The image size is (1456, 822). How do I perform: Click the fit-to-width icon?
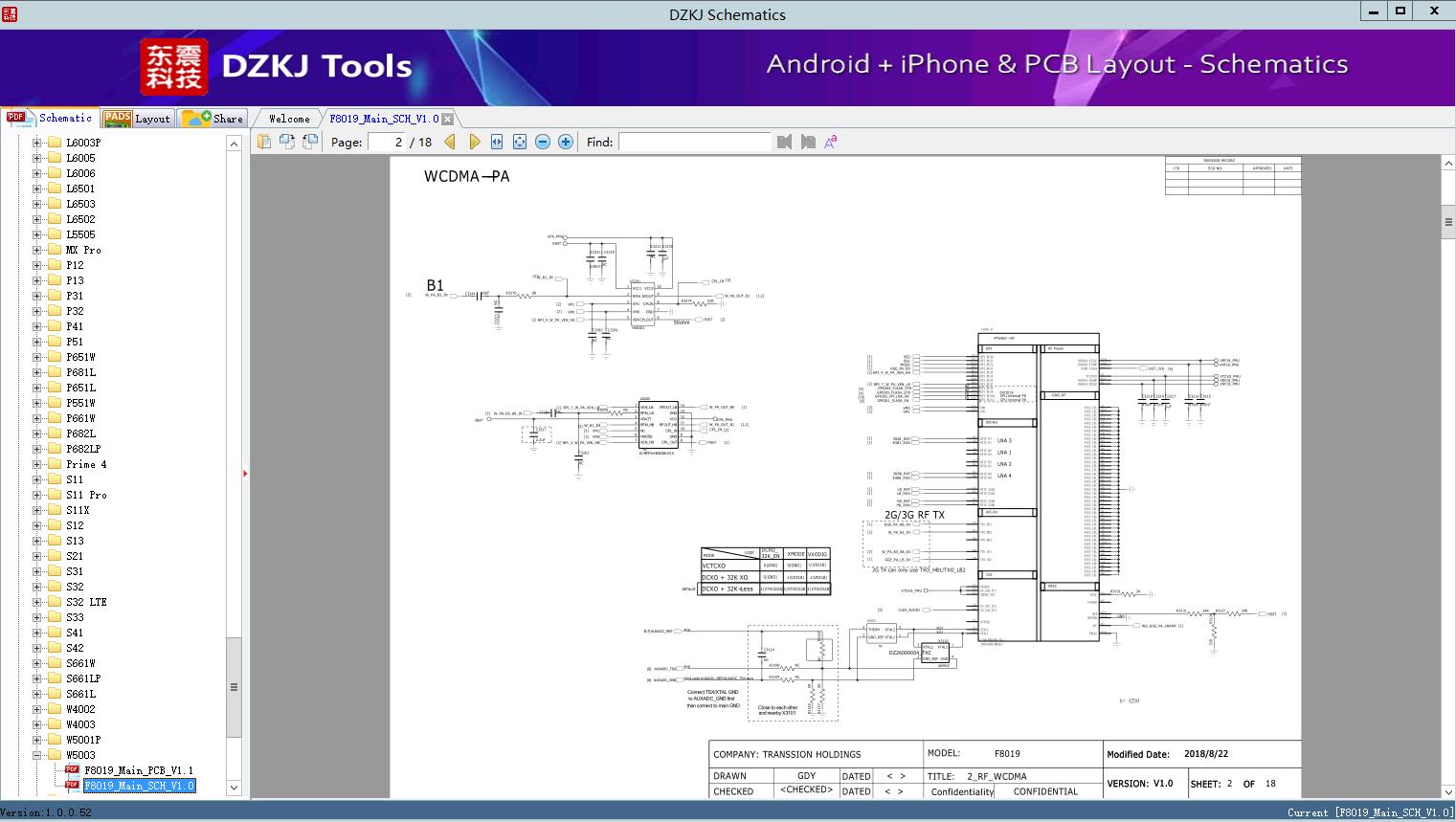497,142
